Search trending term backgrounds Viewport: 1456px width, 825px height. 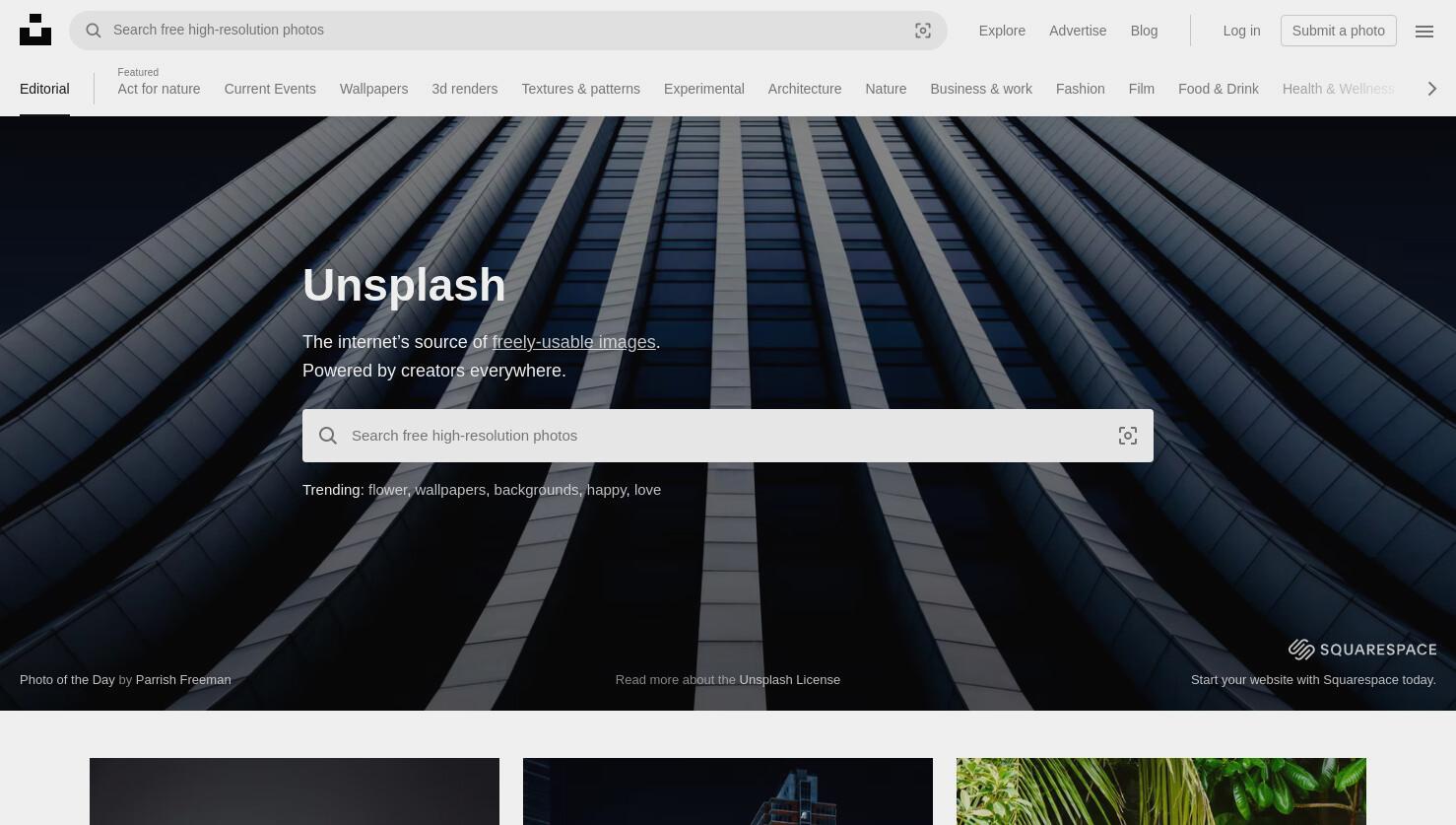(536, 490)
